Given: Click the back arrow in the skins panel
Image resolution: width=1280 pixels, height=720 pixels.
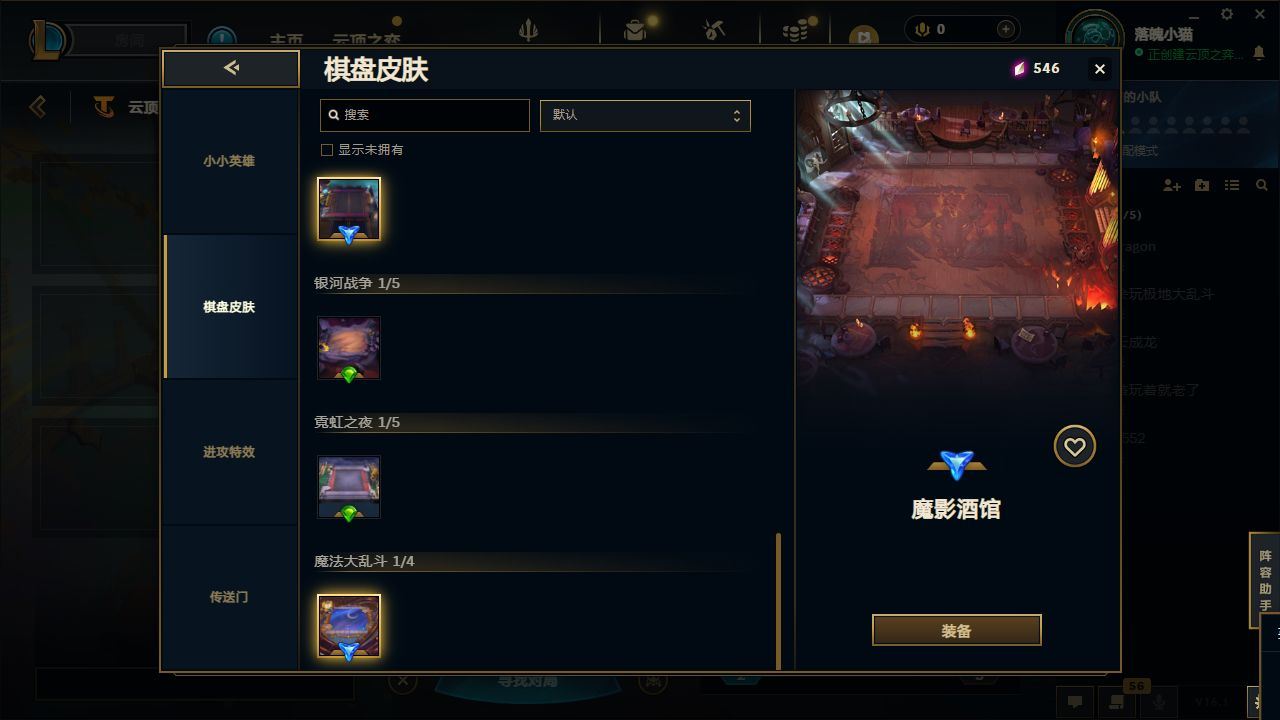Looking at the screenshot, I should click(231, 68).
